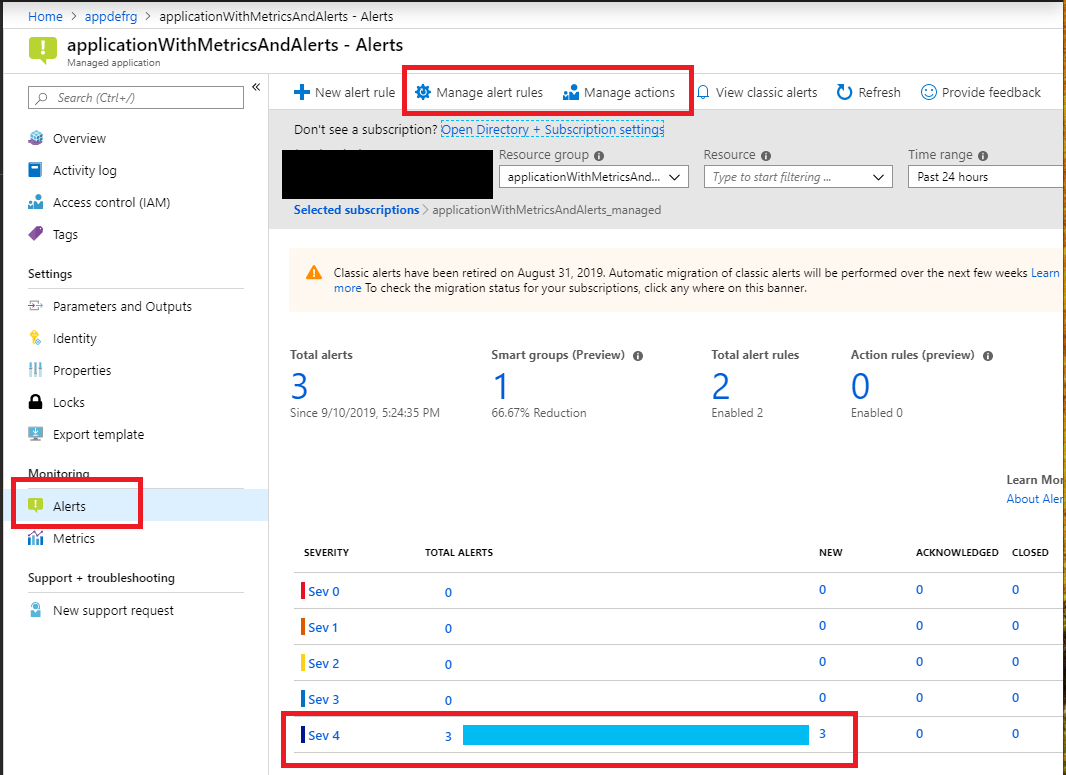Click the info icon beside Resource label
Screen dimensions: 1066x775
766,156
